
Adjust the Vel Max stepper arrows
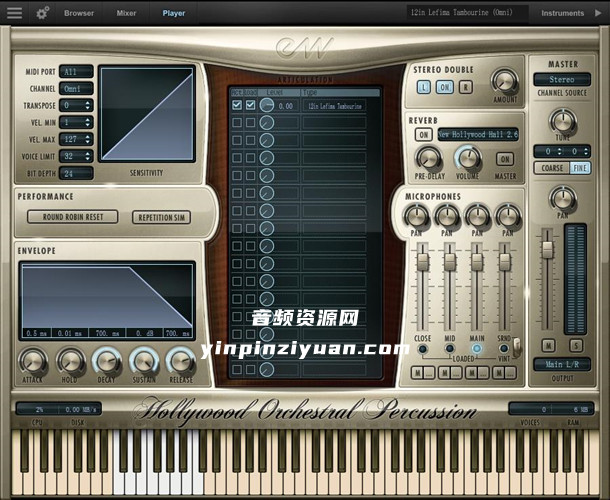[x=88, y=139]
